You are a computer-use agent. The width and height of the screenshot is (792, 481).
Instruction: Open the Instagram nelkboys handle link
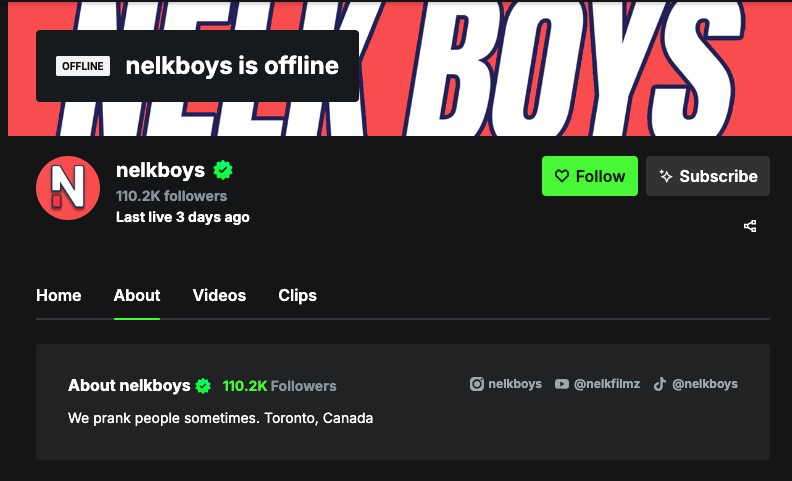click(x=515, y=384)
